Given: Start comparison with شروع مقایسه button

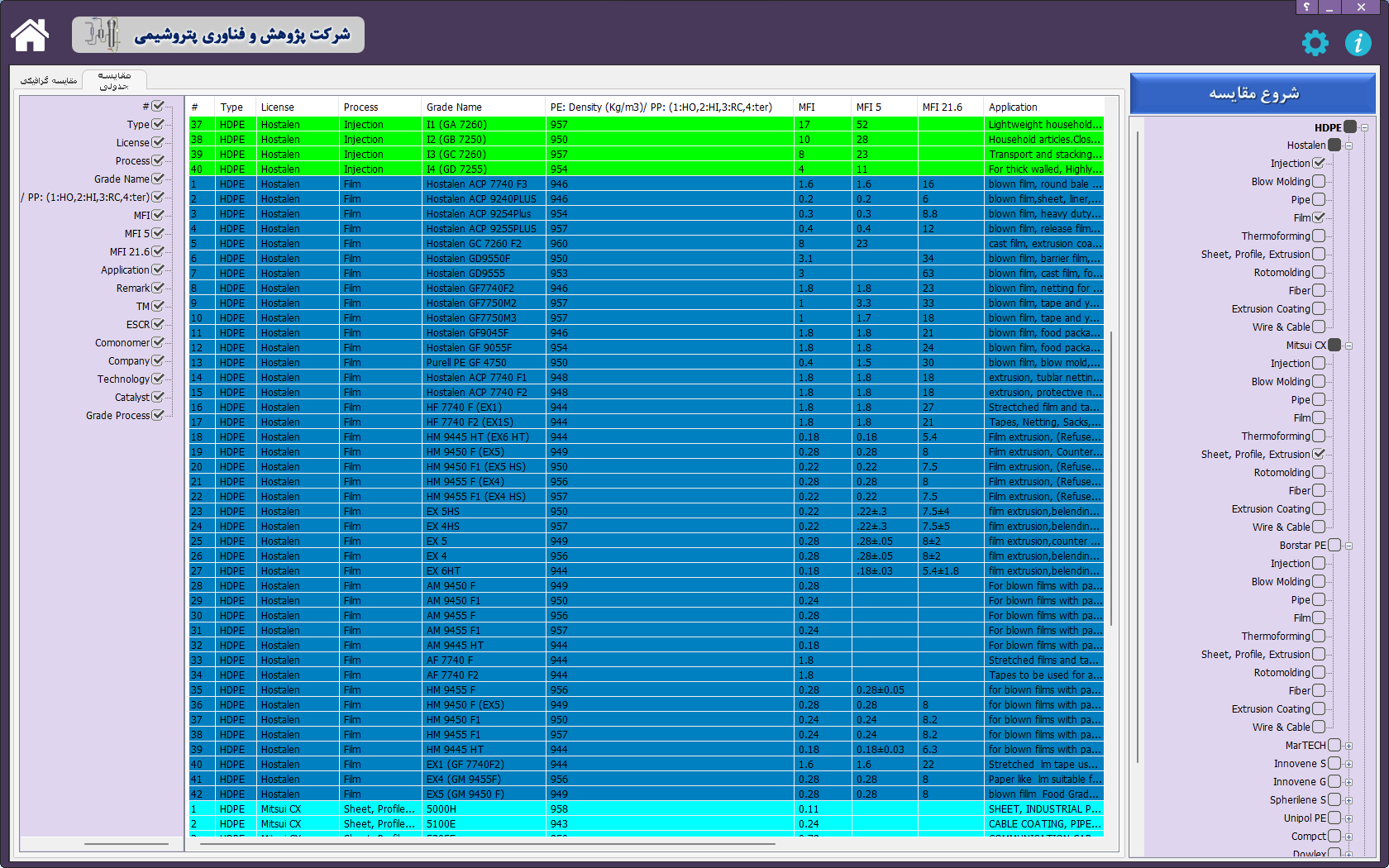Looking at the screenshot, I should 1253,93.
